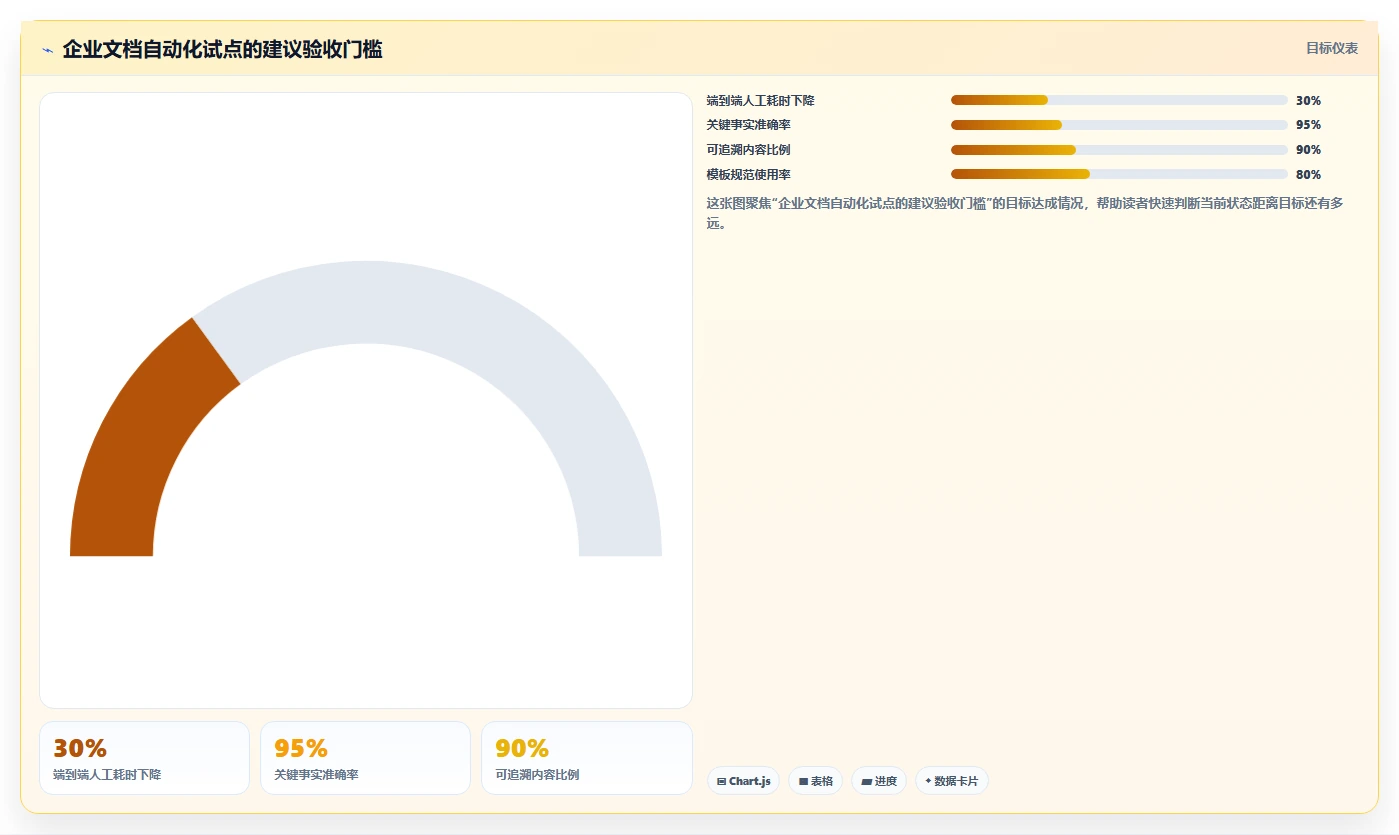Click the 目标仪表 label in the header
The width and height of the screenshot is (1399, 835).
click(1332, 48)
